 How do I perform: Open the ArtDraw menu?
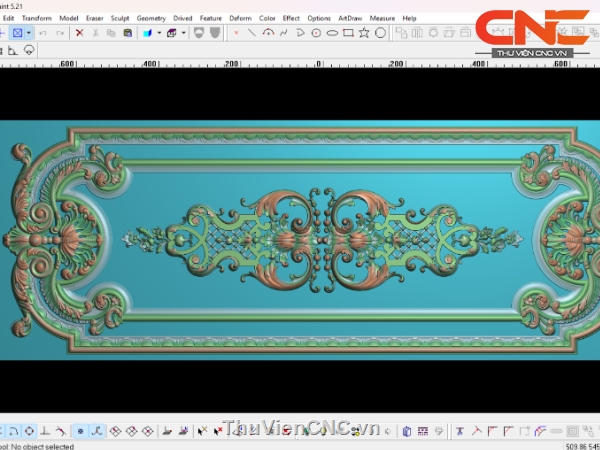350,18
